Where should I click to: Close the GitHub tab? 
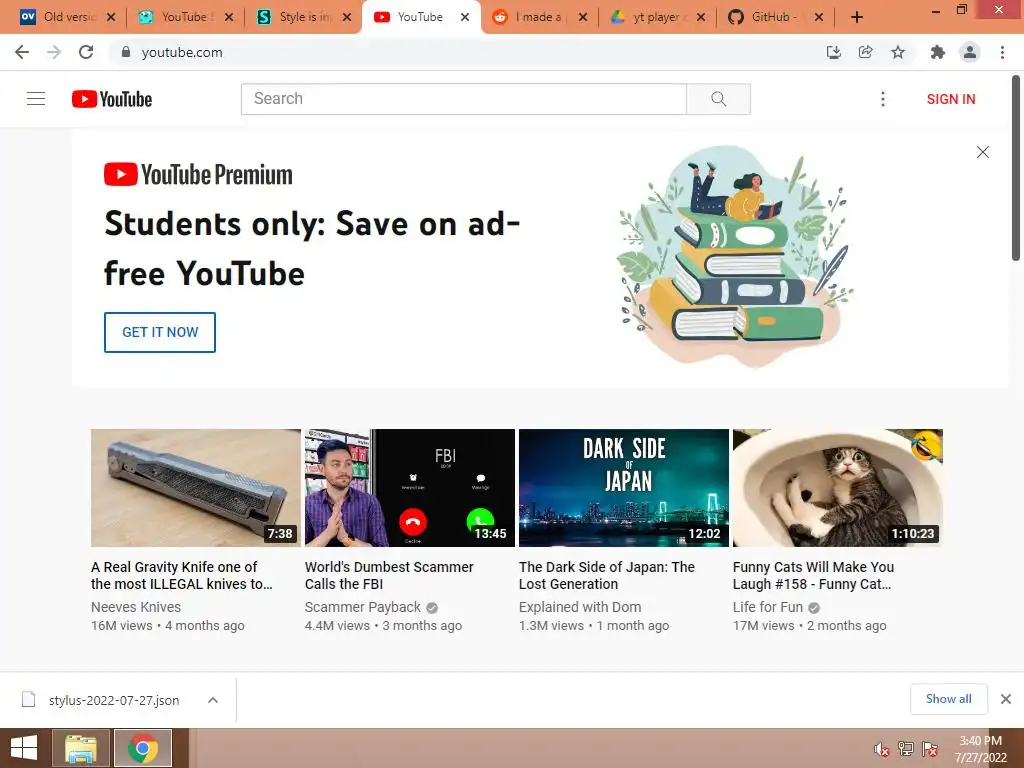[819, 17]
